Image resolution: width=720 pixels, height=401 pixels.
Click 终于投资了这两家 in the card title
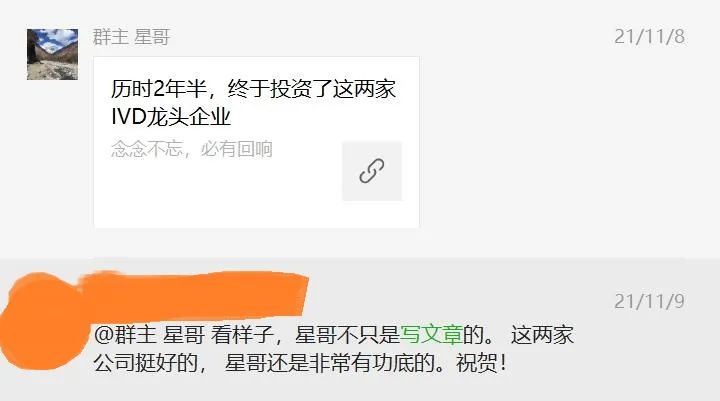tap(311, 89)
